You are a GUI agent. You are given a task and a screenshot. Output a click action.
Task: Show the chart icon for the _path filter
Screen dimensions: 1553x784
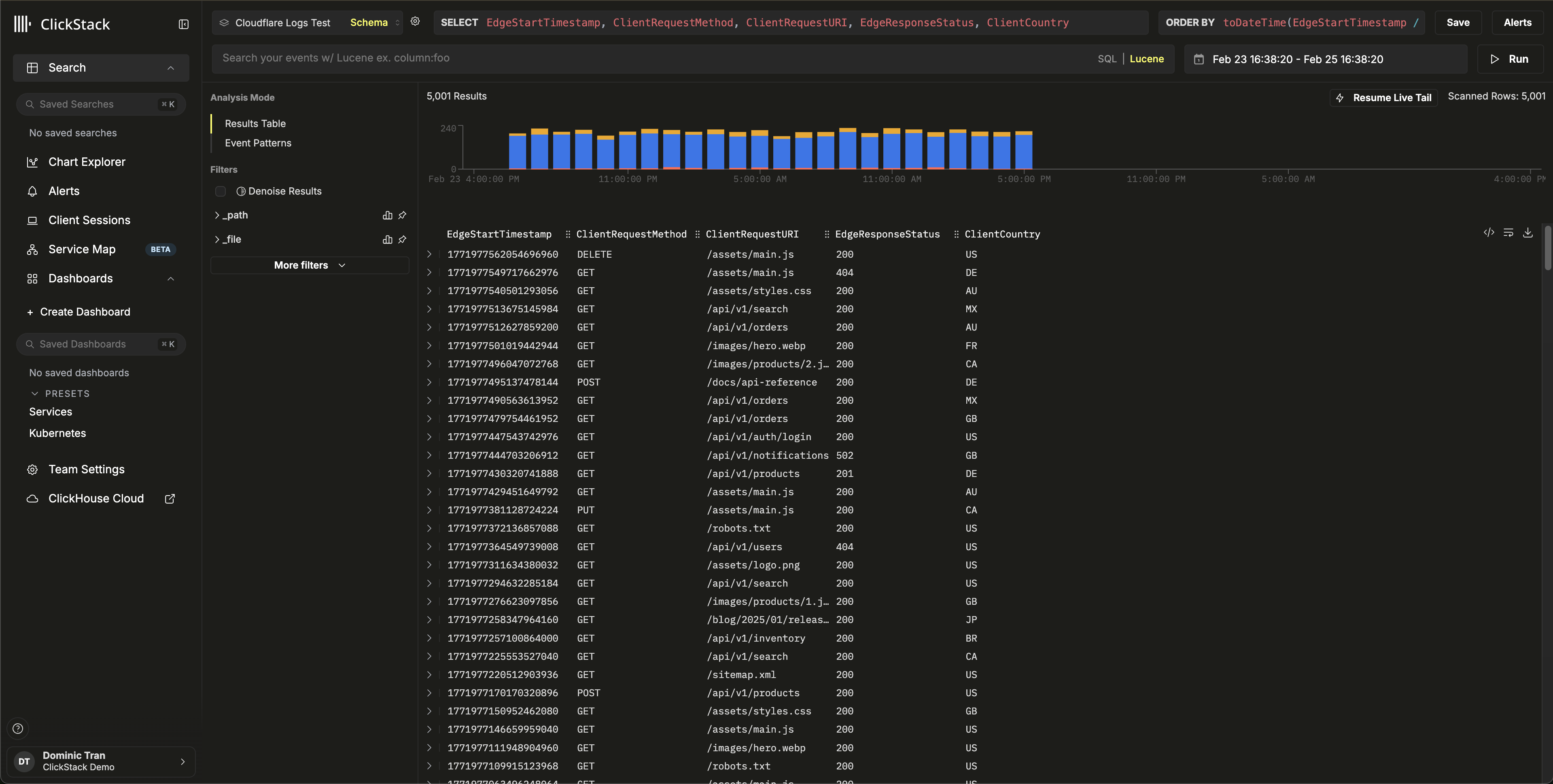[387, 215]
